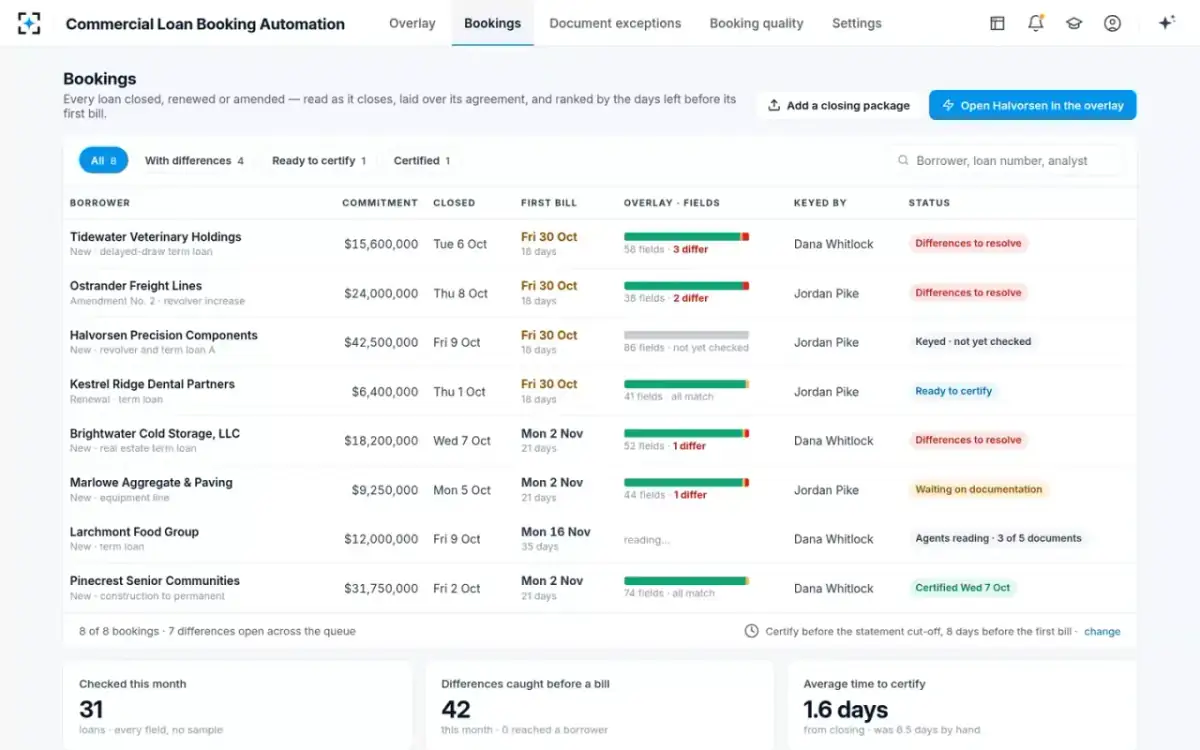Screen dimensions: 1200x750
Task: Open the user profile icon
Action: pos(1112,23)
